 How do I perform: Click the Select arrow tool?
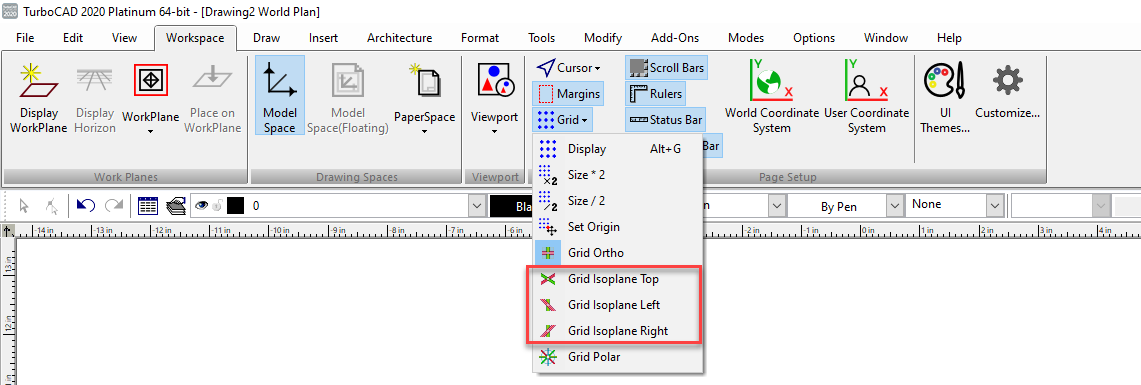(x=24, y=206)
